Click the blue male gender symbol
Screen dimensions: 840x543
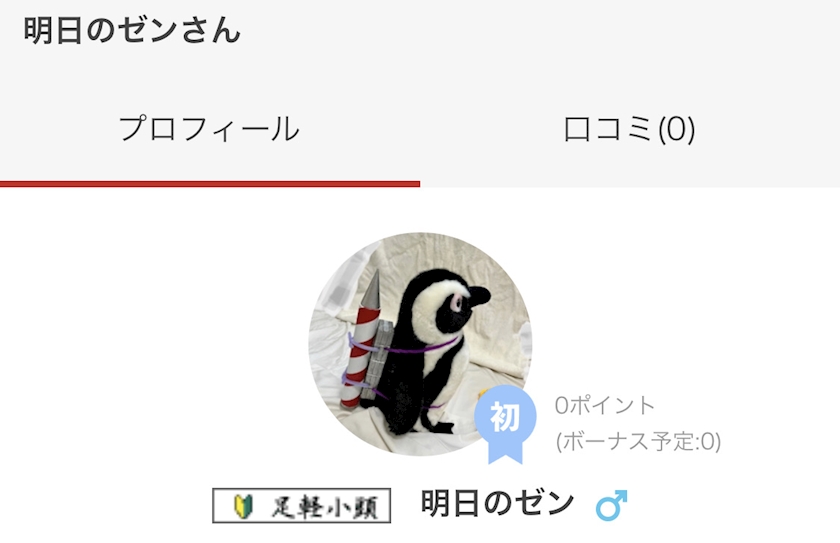[611, 505]
